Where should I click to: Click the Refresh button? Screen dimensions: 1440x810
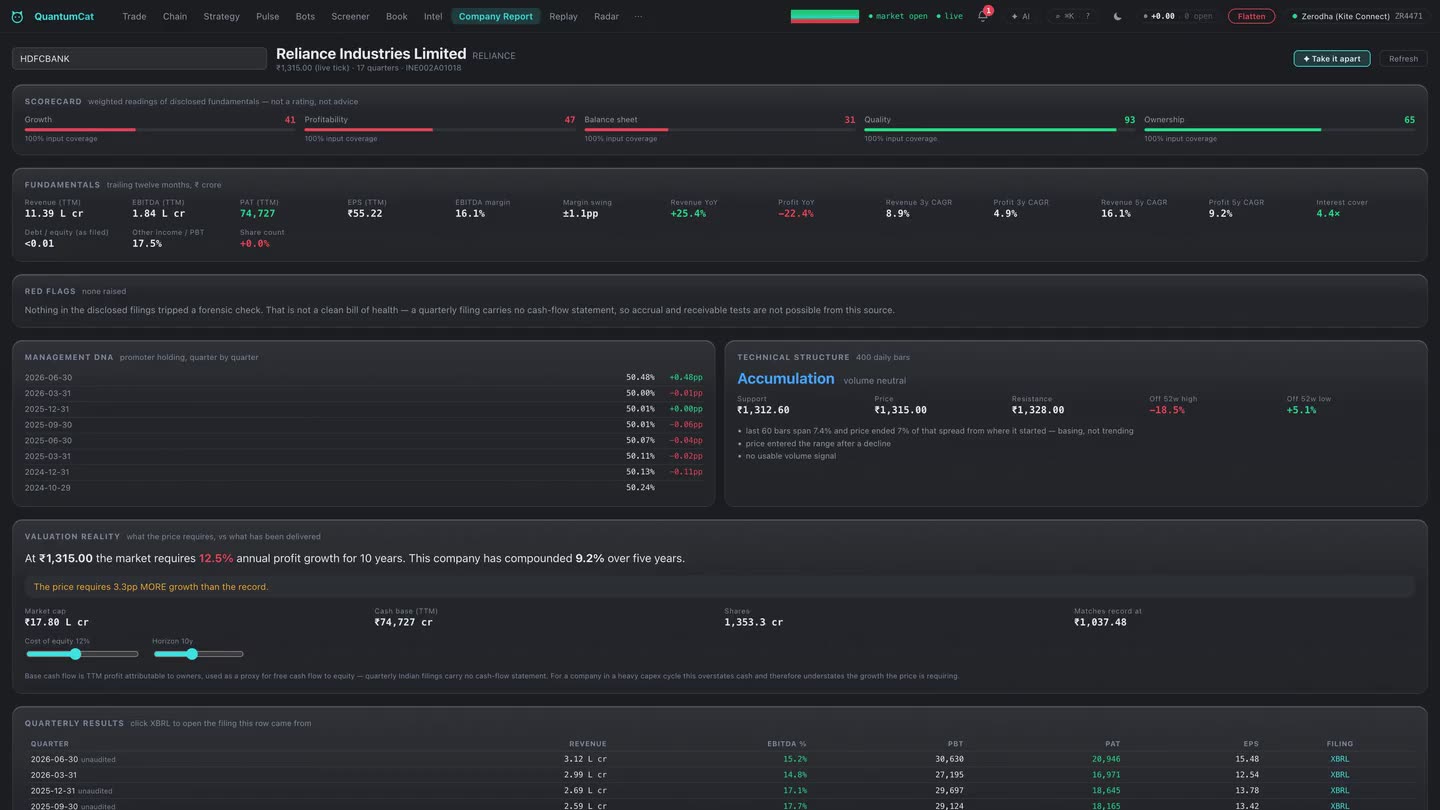point(1403,59)
